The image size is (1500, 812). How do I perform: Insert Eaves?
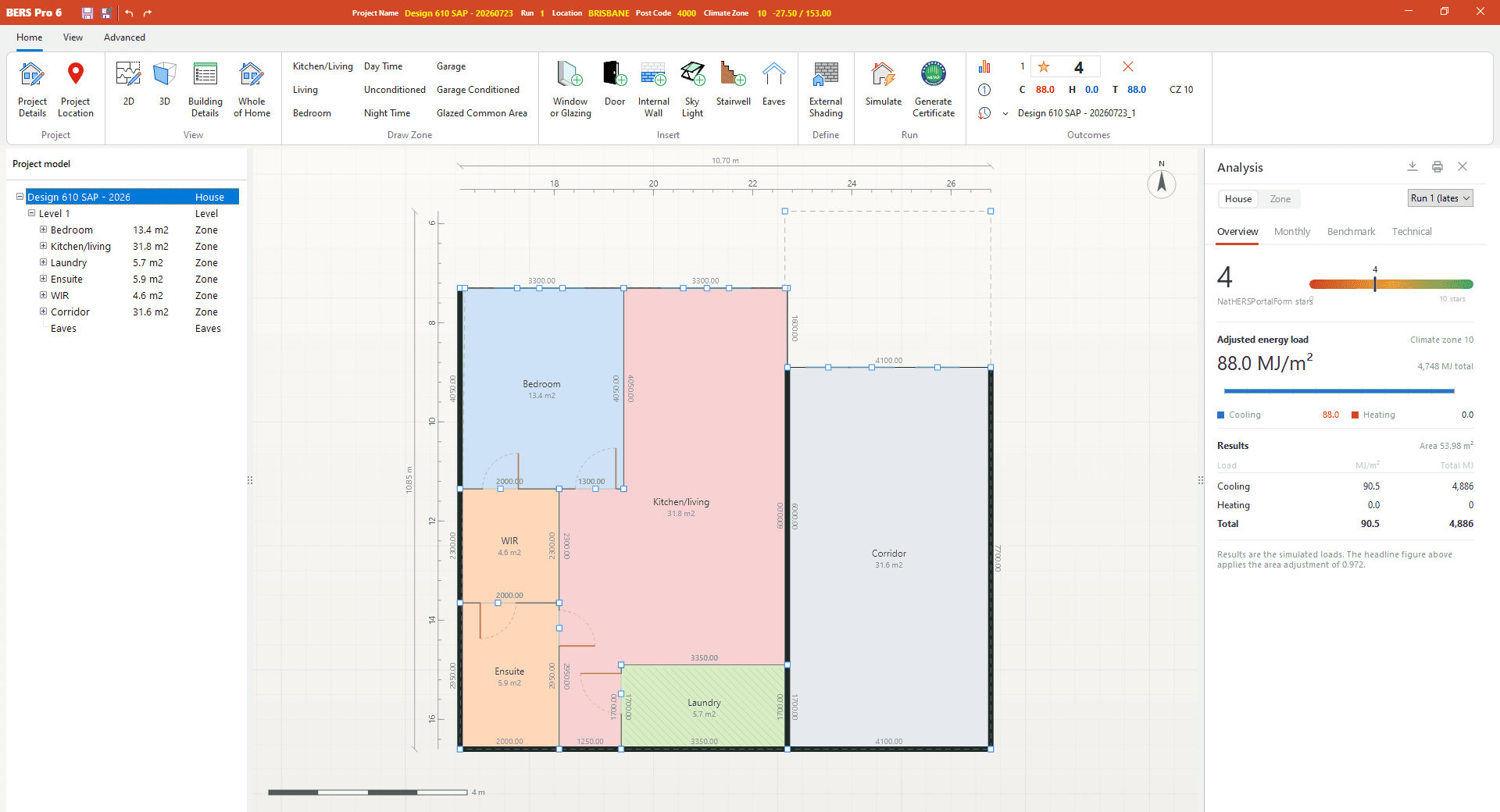773,84
